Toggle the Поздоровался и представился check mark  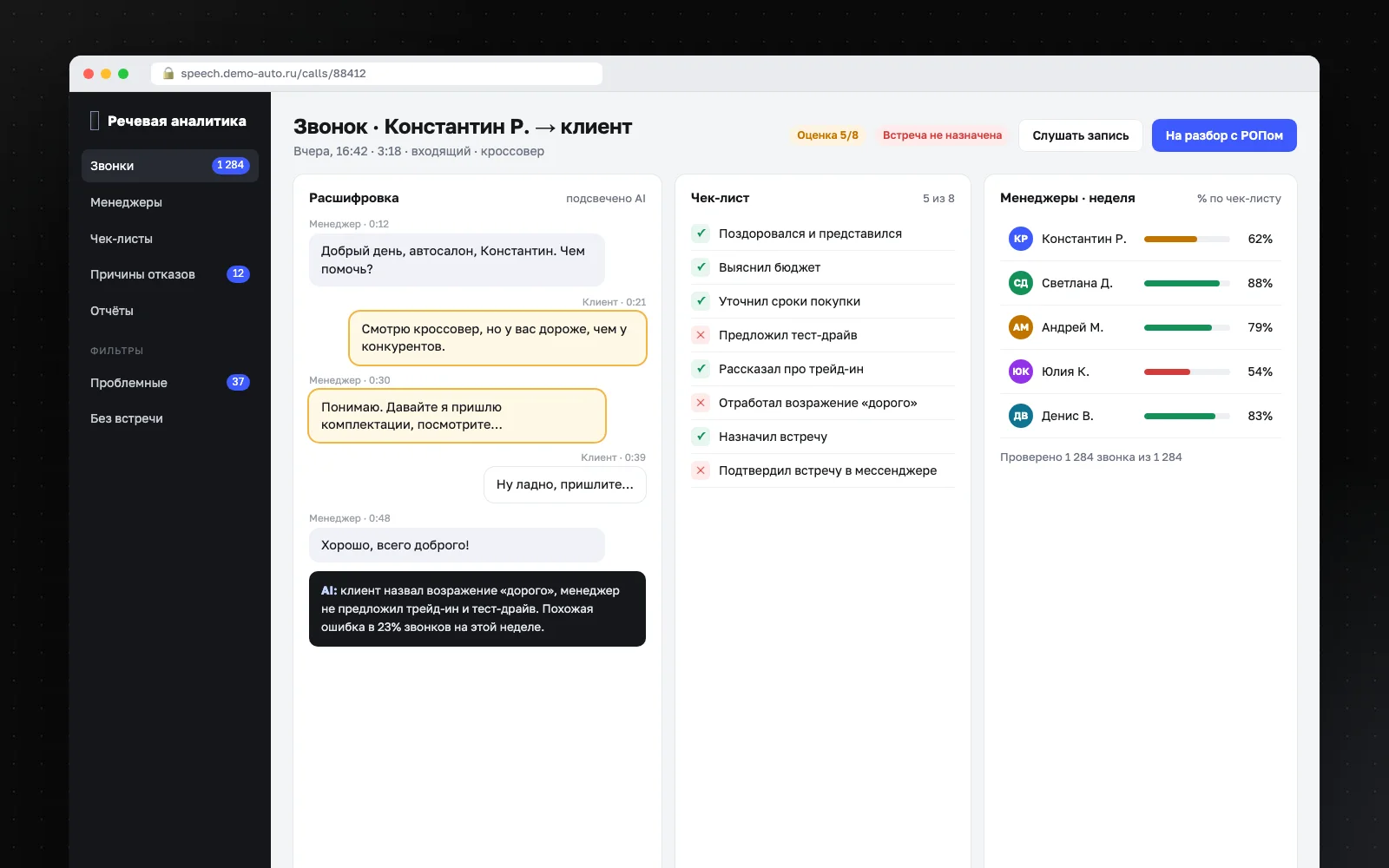click(701, 233)
